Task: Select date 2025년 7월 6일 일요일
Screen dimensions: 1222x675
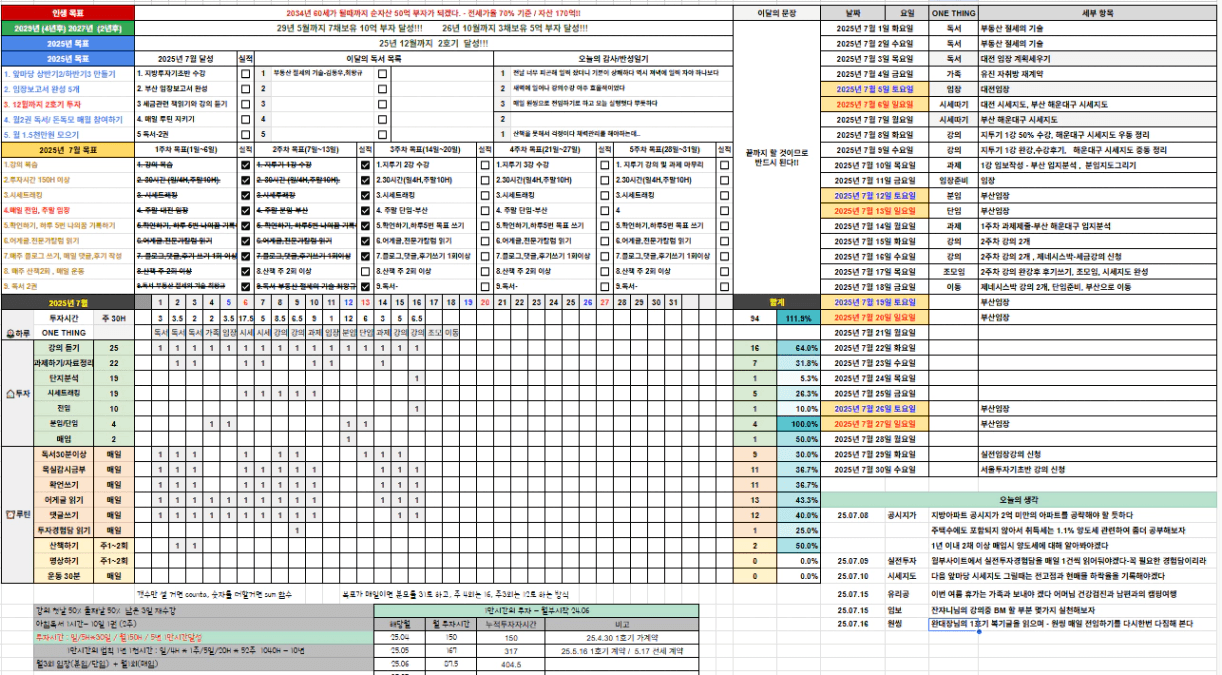Action: click(875, 103)
